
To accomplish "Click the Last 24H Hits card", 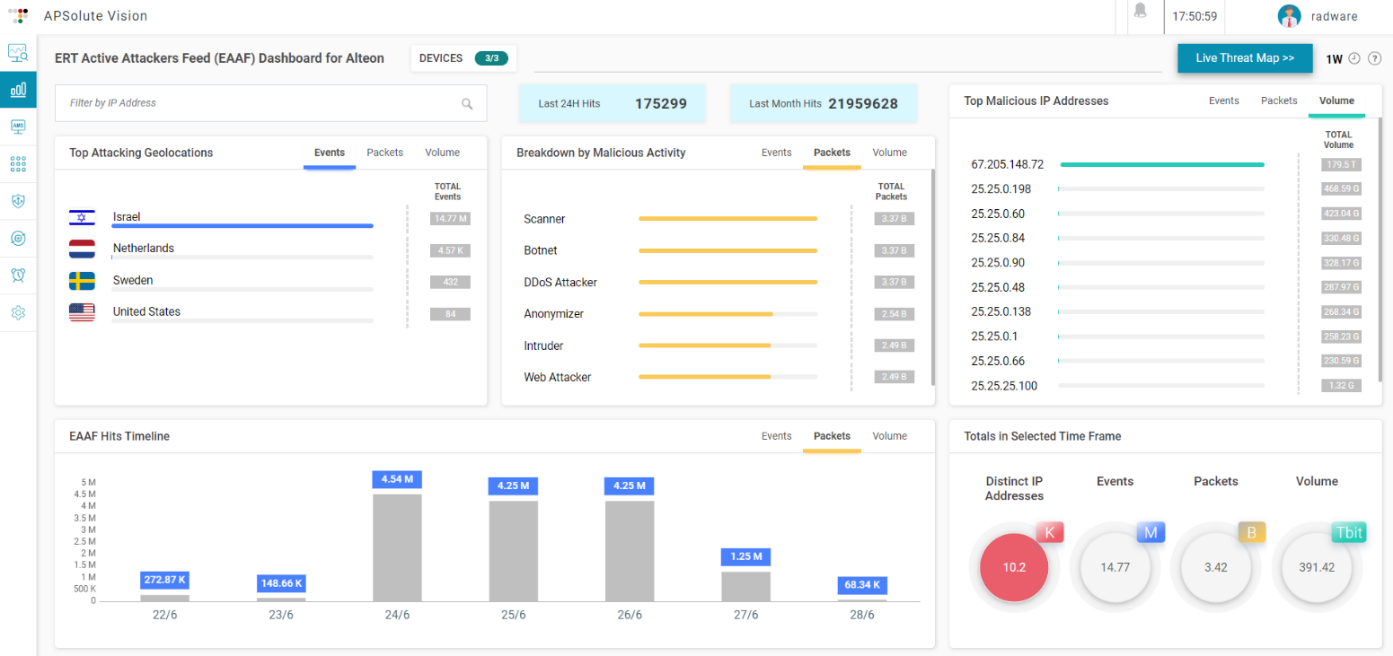I will 612,103.
